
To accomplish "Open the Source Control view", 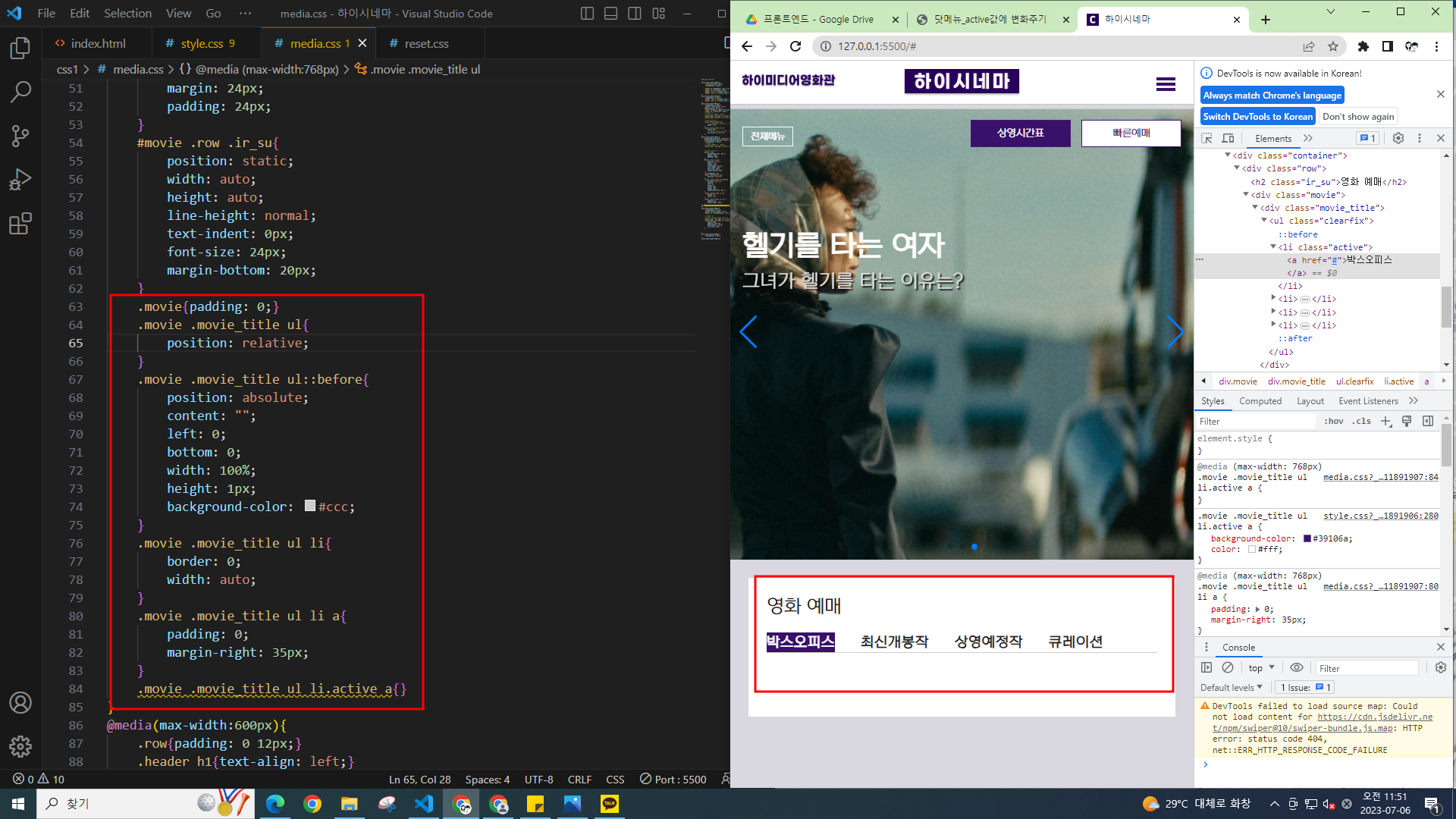I will pos(20,136).
